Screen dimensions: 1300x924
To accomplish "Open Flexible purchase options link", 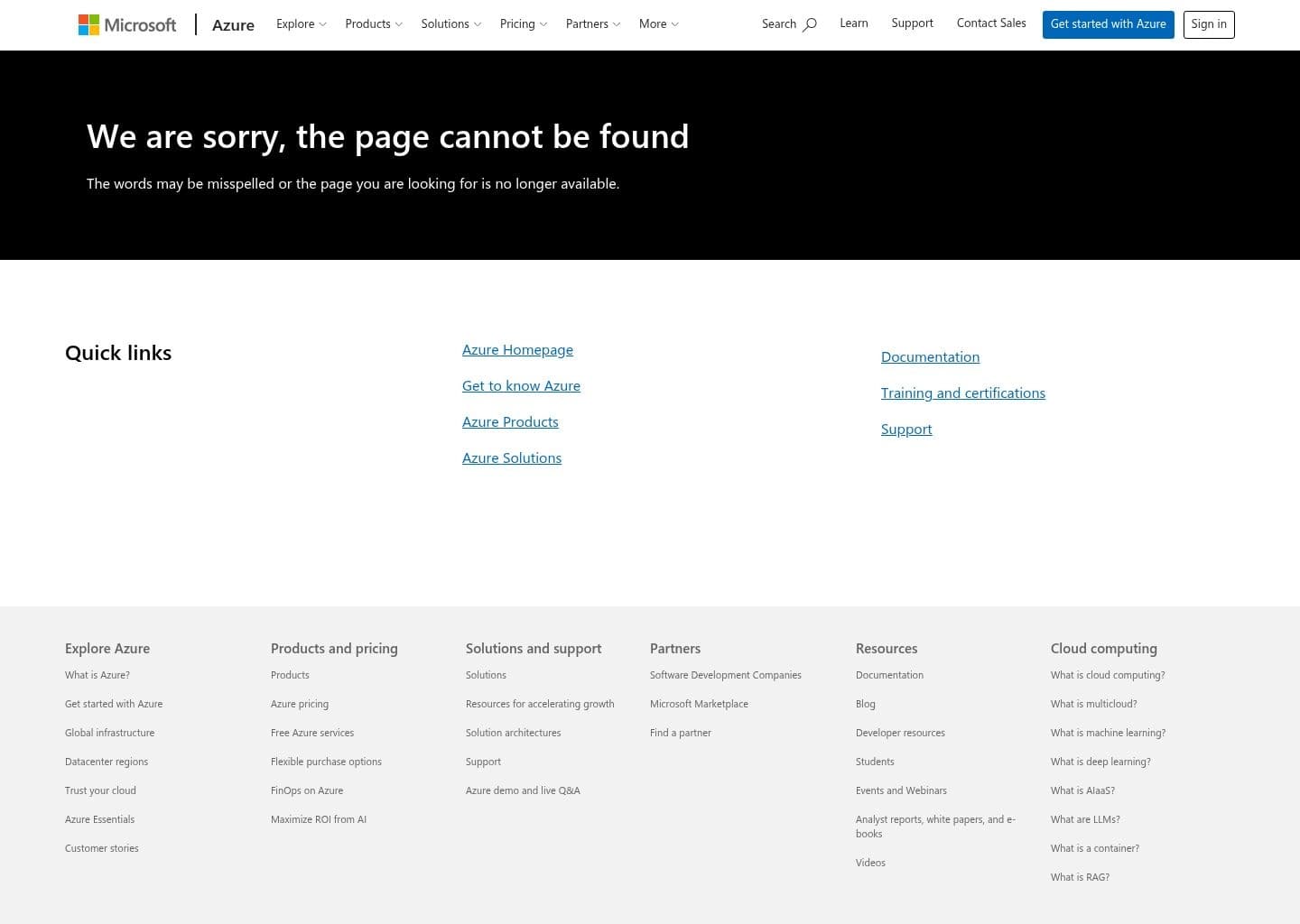I will (326, 762).
